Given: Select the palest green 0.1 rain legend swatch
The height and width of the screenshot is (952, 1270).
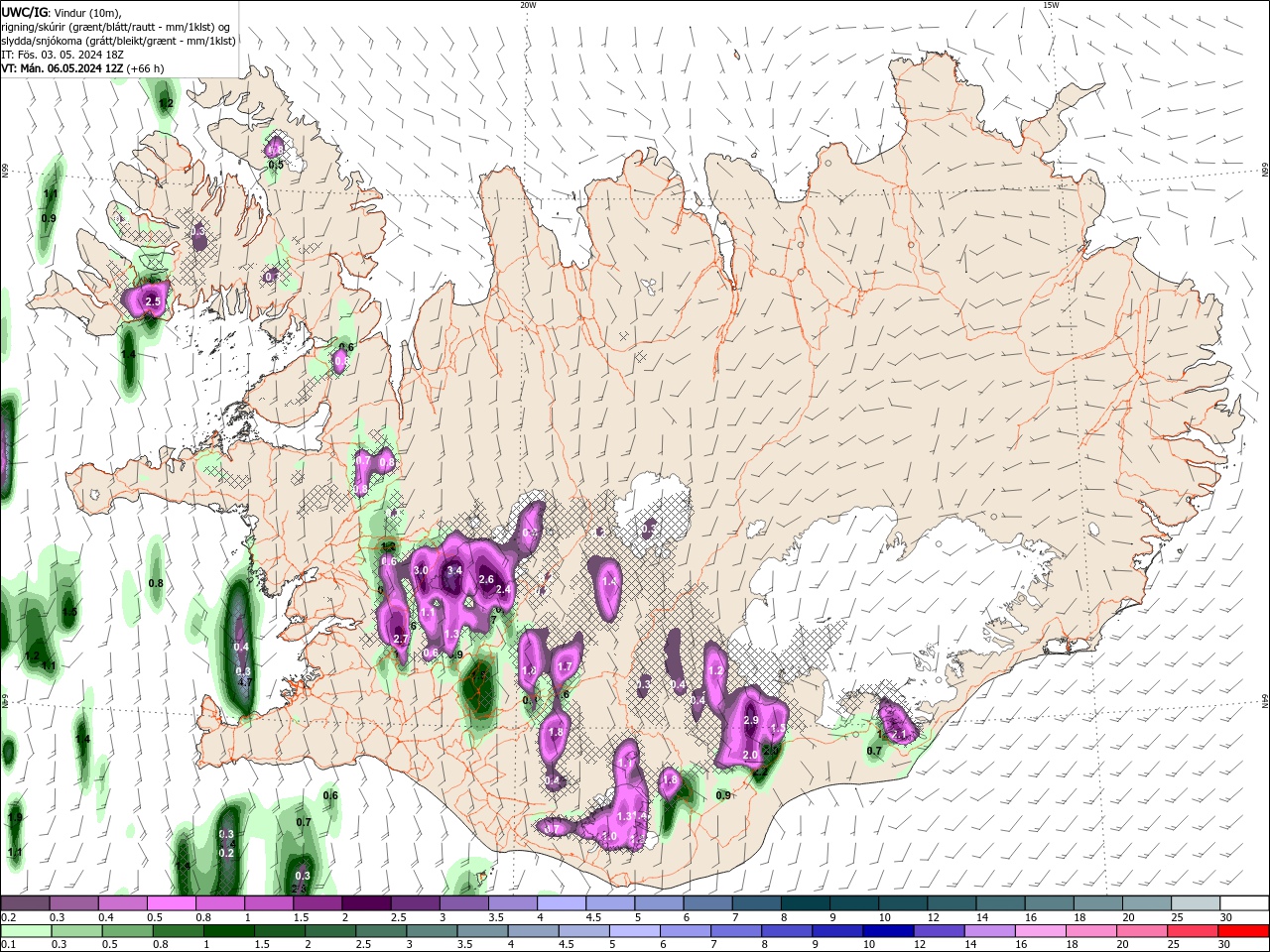Looking at the screenshot, I should [x=27, y=931].
